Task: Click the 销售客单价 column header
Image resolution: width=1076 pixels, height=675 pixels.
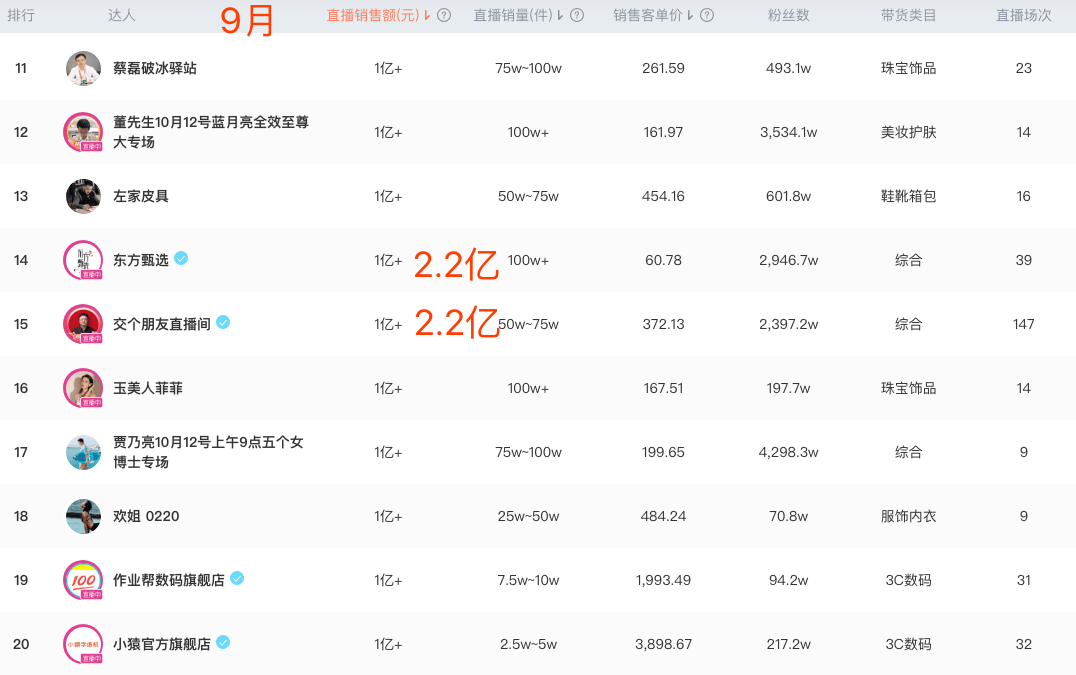Action: click(648, 15)
